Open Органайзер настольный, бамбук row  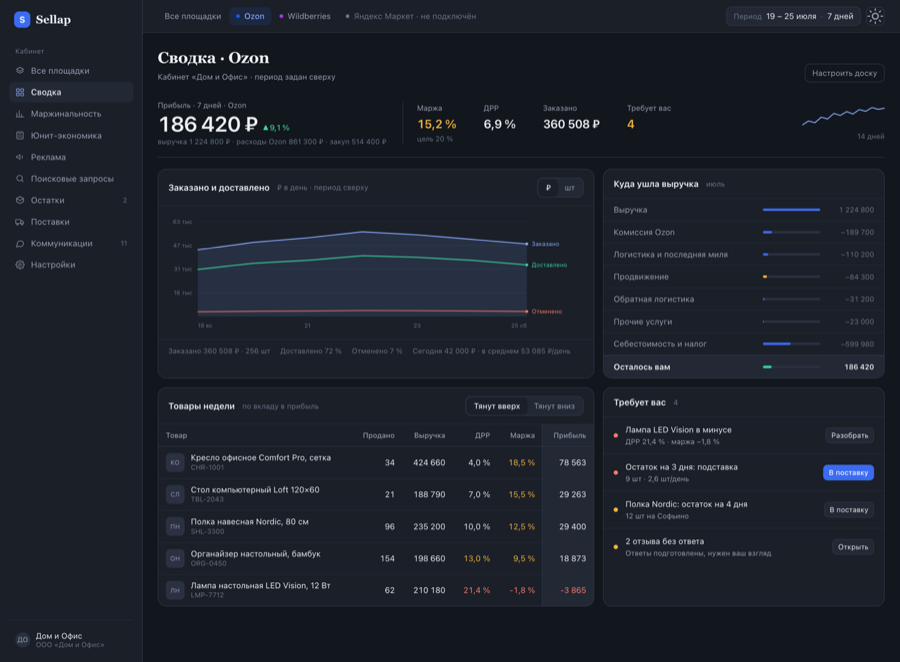pos(376,558)
